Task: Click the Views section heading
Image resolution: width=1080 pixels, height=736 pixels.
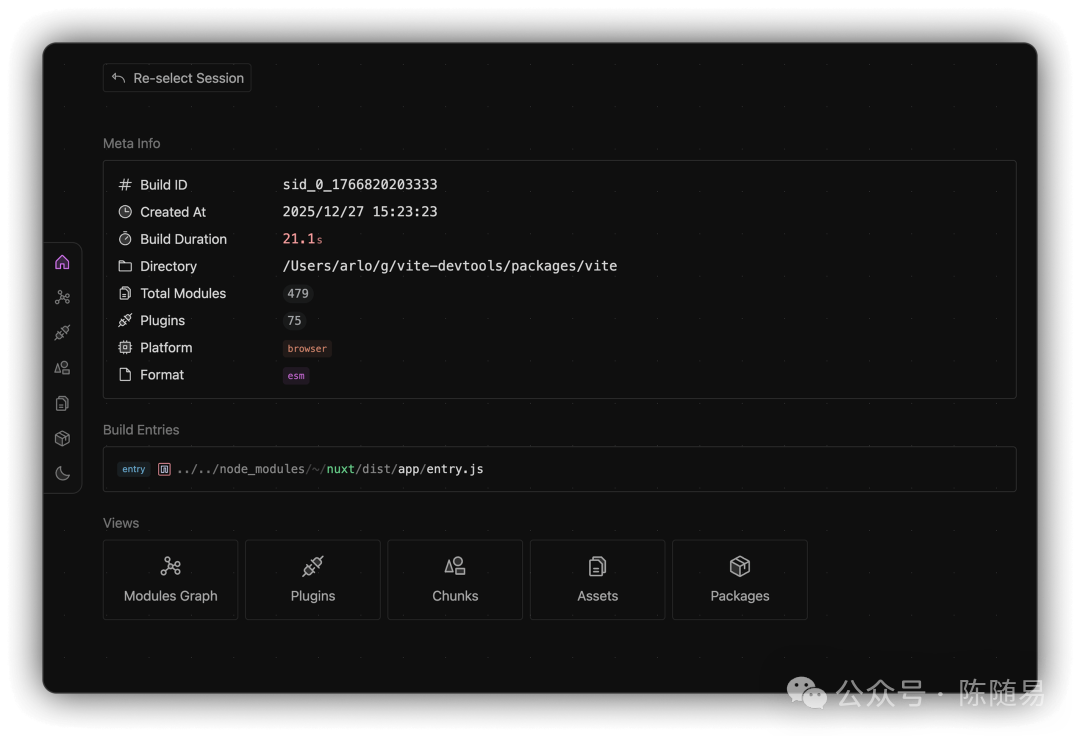Action: [121, 523]
